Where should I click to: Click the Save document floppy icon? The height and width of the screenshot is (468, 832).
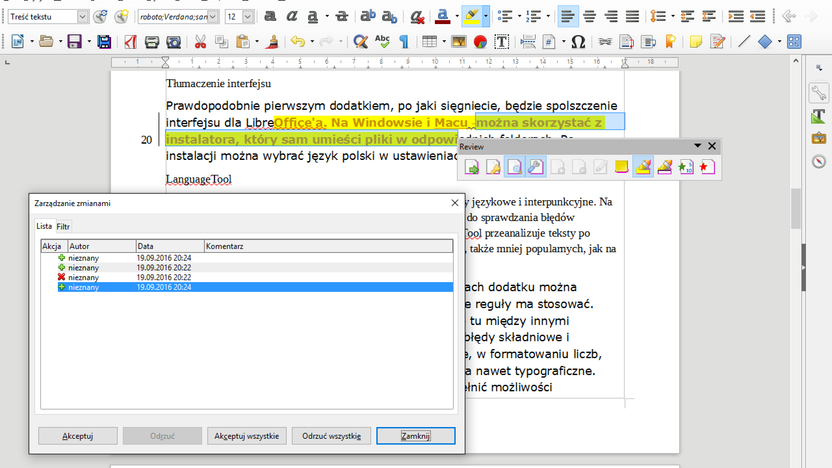[x=74, y=41]
